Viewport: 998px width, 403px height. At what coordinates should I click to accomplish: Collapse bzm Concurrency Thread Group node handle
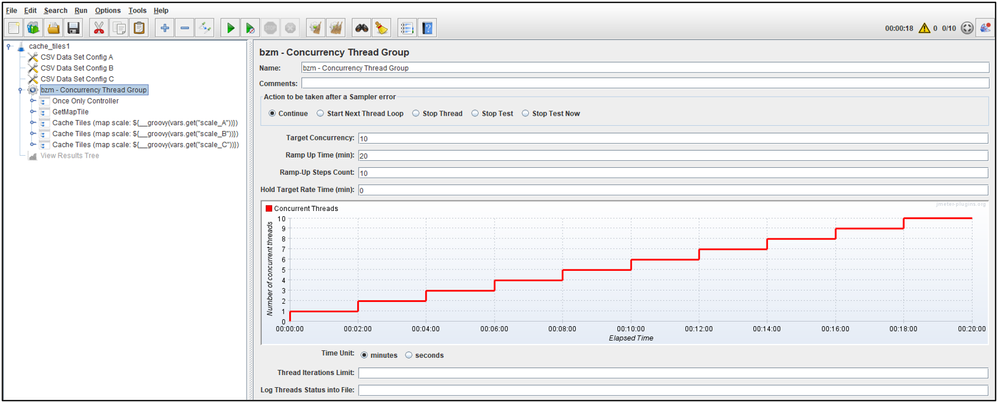(20, 90)
